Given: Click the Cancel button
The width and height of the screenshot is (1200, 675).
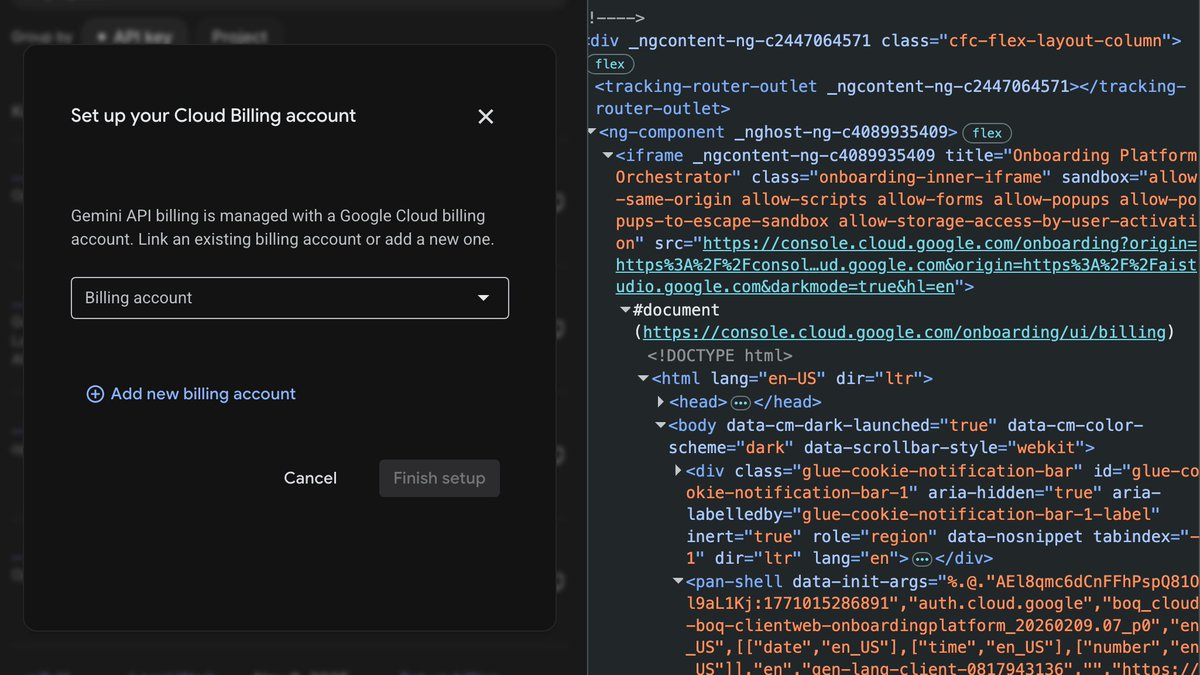Looking at the screenshot, I should pyautogui.click(x=310, y=478).
